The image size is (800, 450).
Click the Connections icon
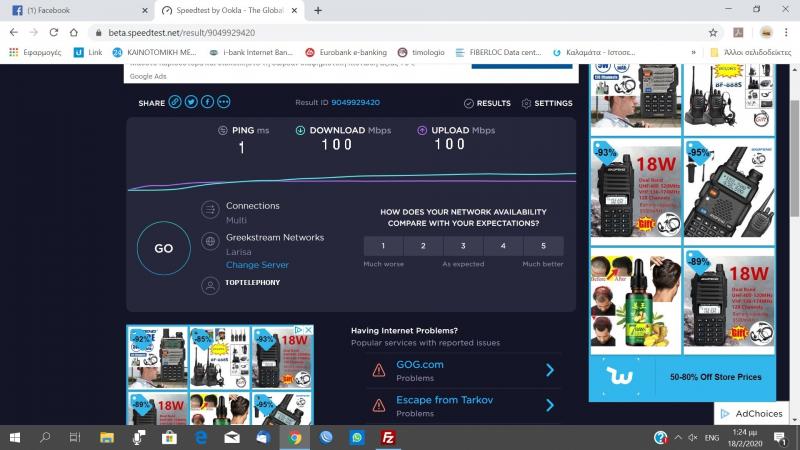210,209
